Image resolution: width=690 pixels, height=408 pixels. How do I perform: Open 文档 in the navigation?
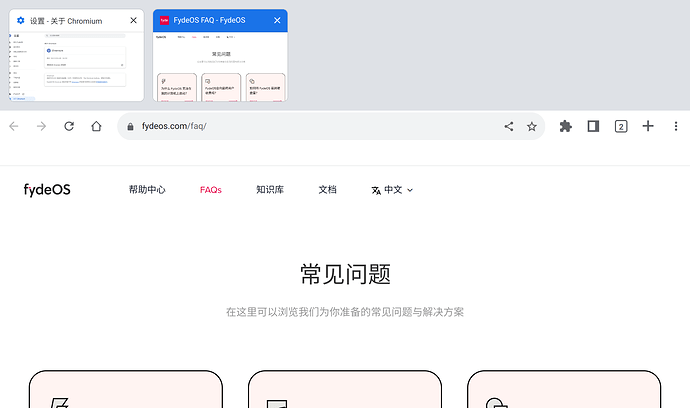327,190
